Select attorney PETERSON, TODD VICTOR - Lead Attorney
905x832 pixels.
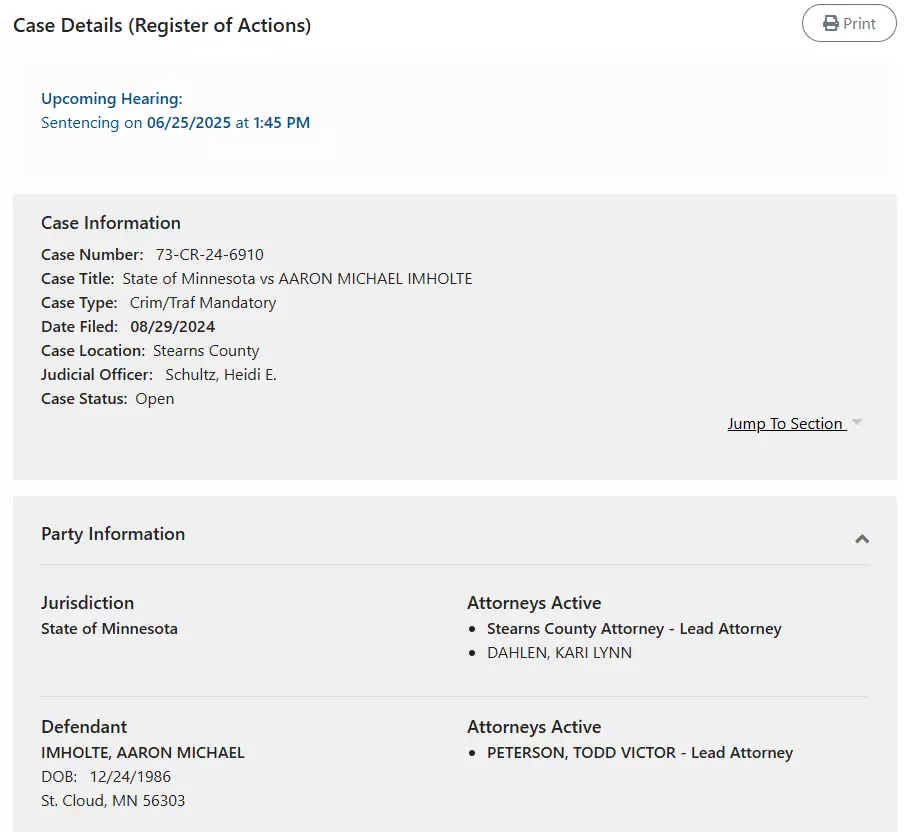pos(640,753)
